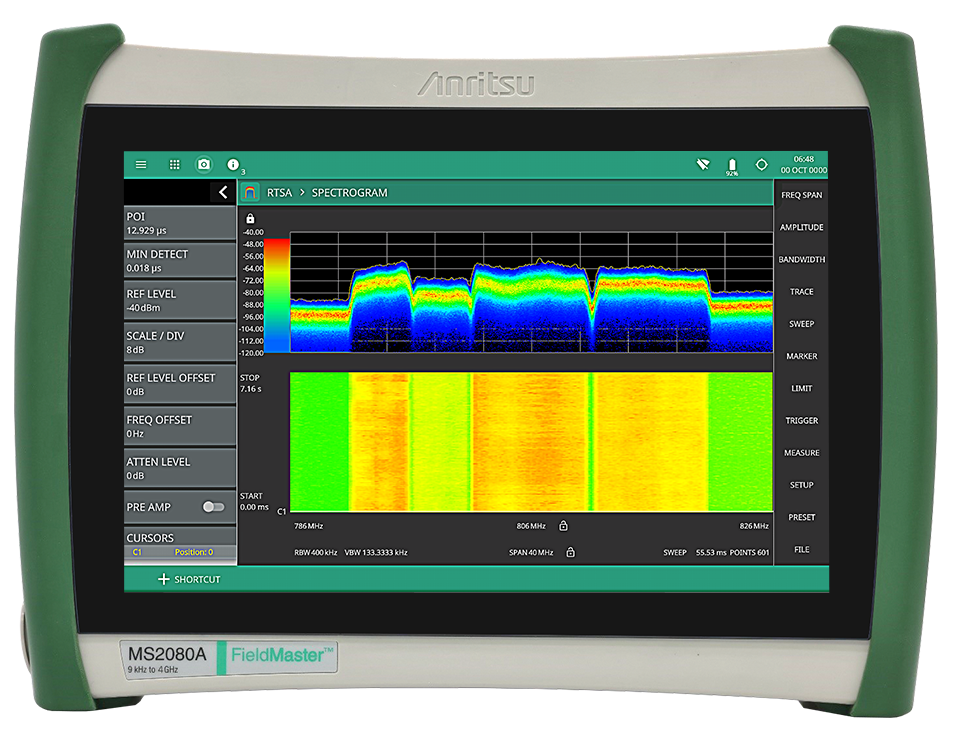Screen dimensions: 962x754
Task: Change the SCALE / DIV 8 dB value
Action: point(180,342)
